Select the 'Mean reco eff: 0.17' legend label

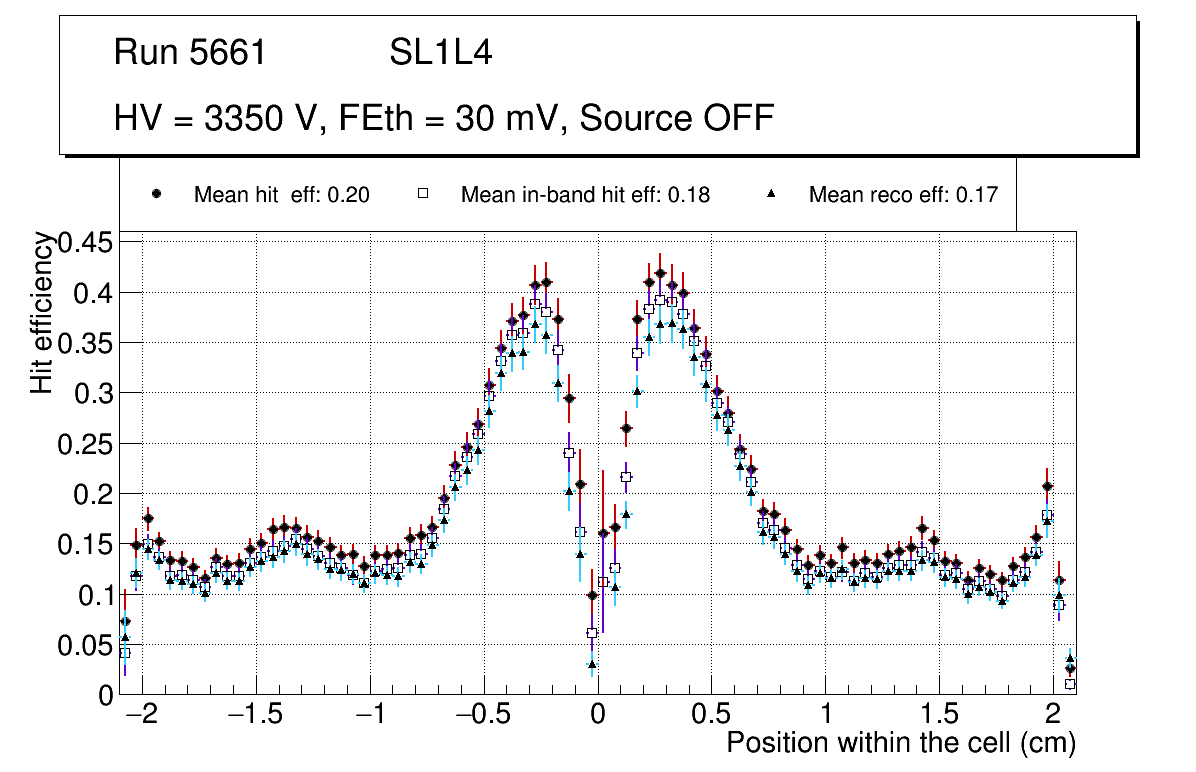point(903,195)
